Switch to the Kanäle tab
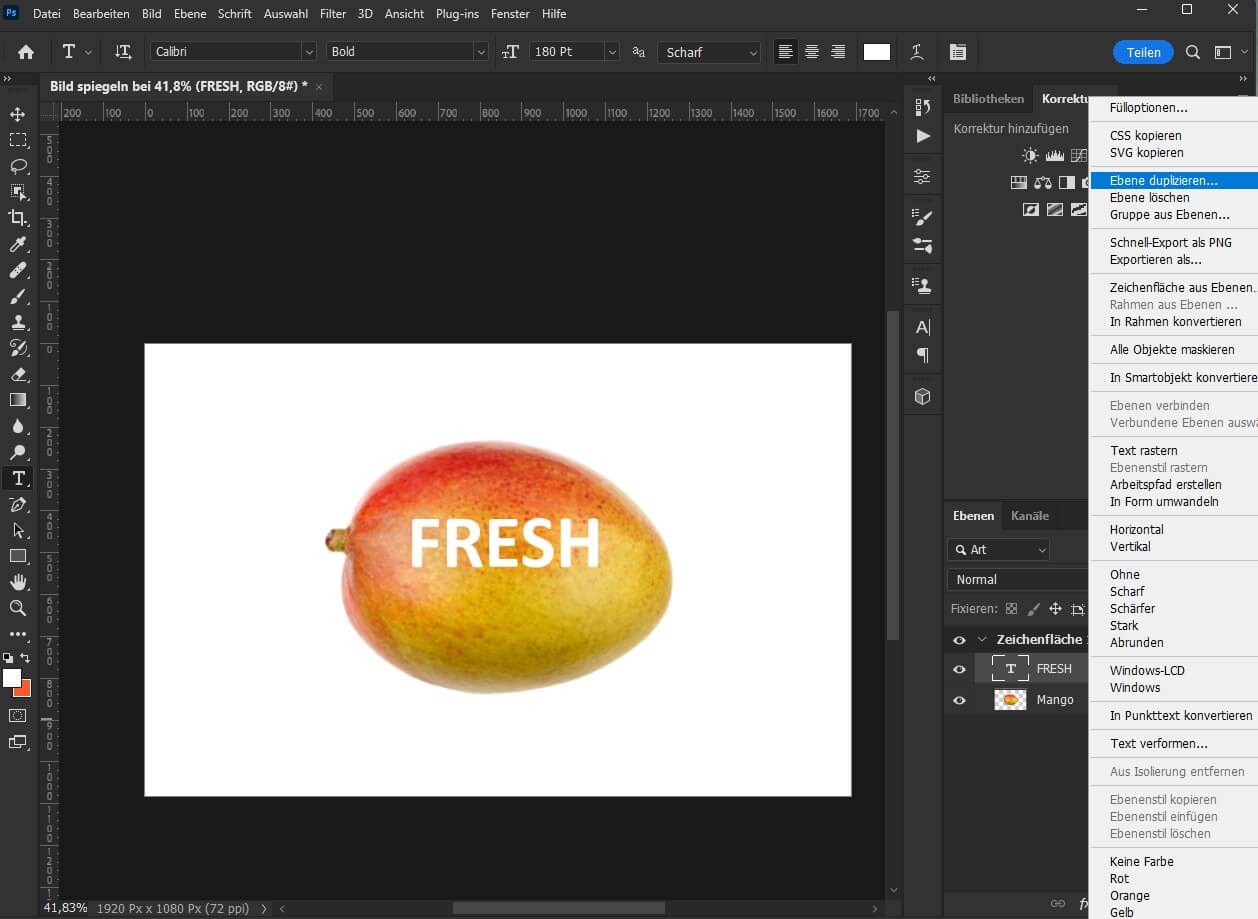Image resolution: width=1258 pixels, height=919 pixels. [x=1030, y=515]
